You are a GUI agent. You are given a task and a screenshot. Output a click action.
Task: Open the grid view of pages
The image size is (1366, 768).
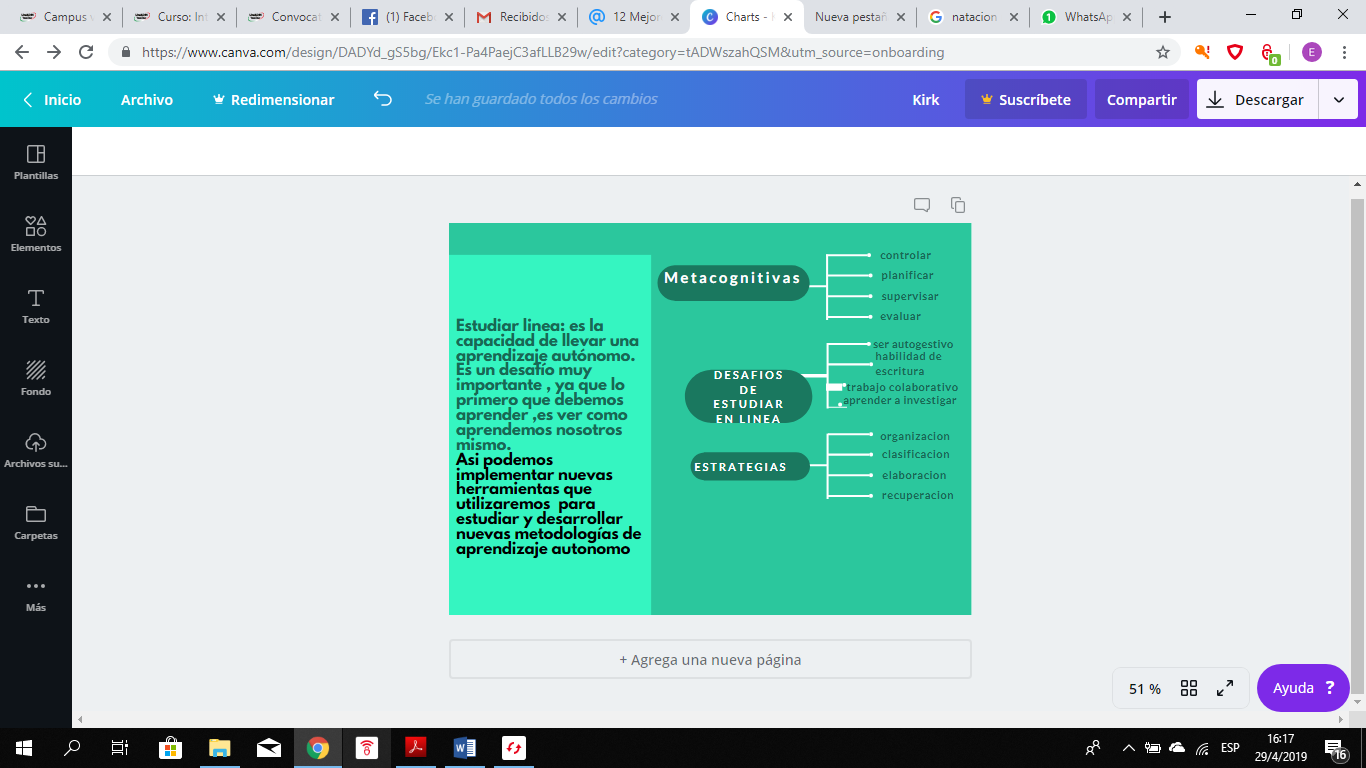1189,688
